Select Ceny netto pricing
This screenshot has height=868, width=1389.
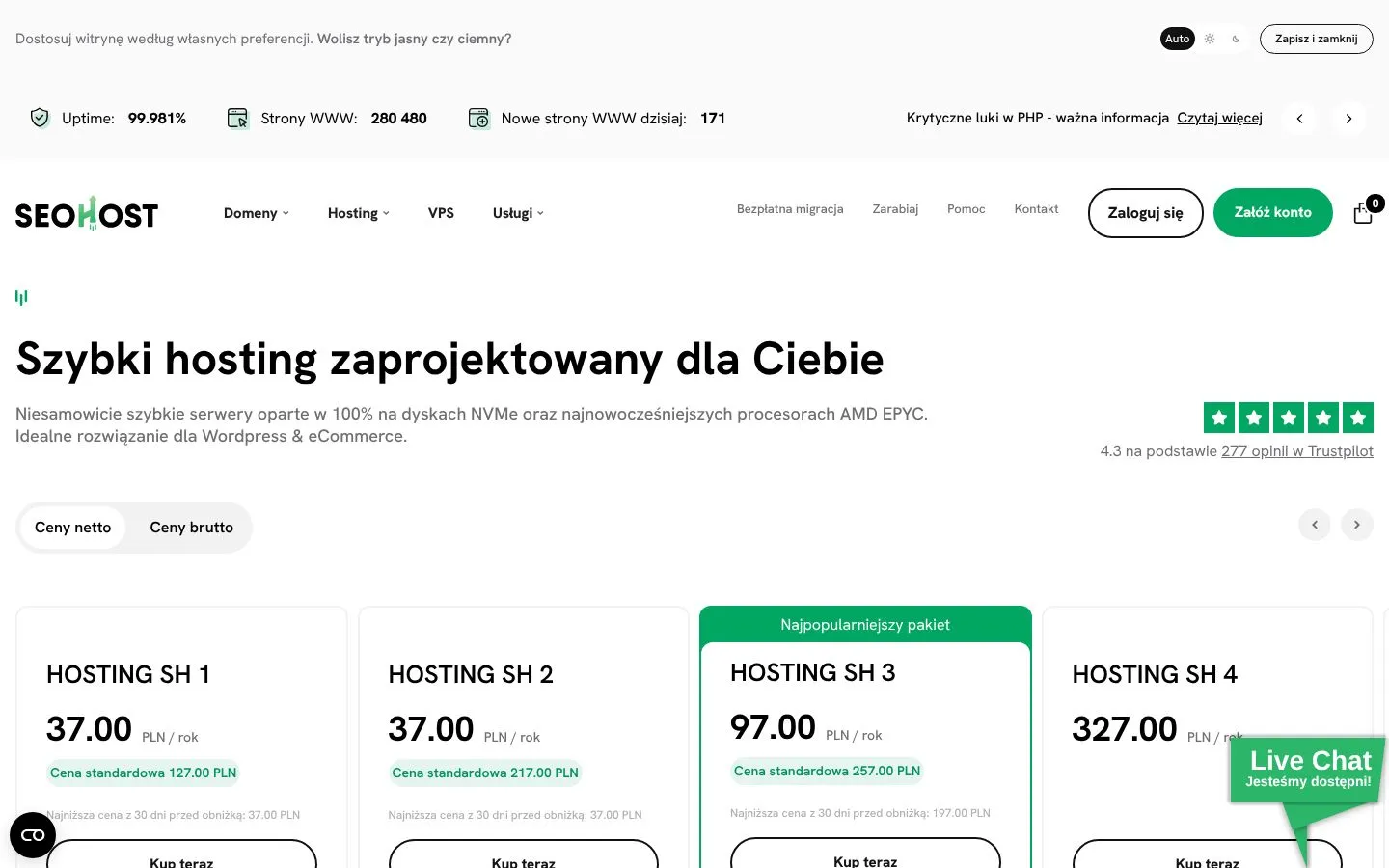pyautogui.click(x=72, y=528)
